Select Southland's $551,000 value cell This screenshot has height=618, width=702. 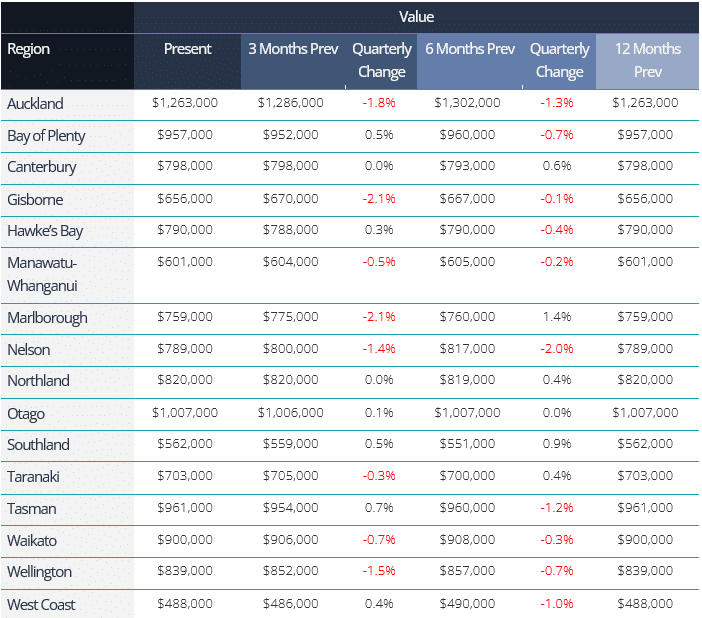467,444
